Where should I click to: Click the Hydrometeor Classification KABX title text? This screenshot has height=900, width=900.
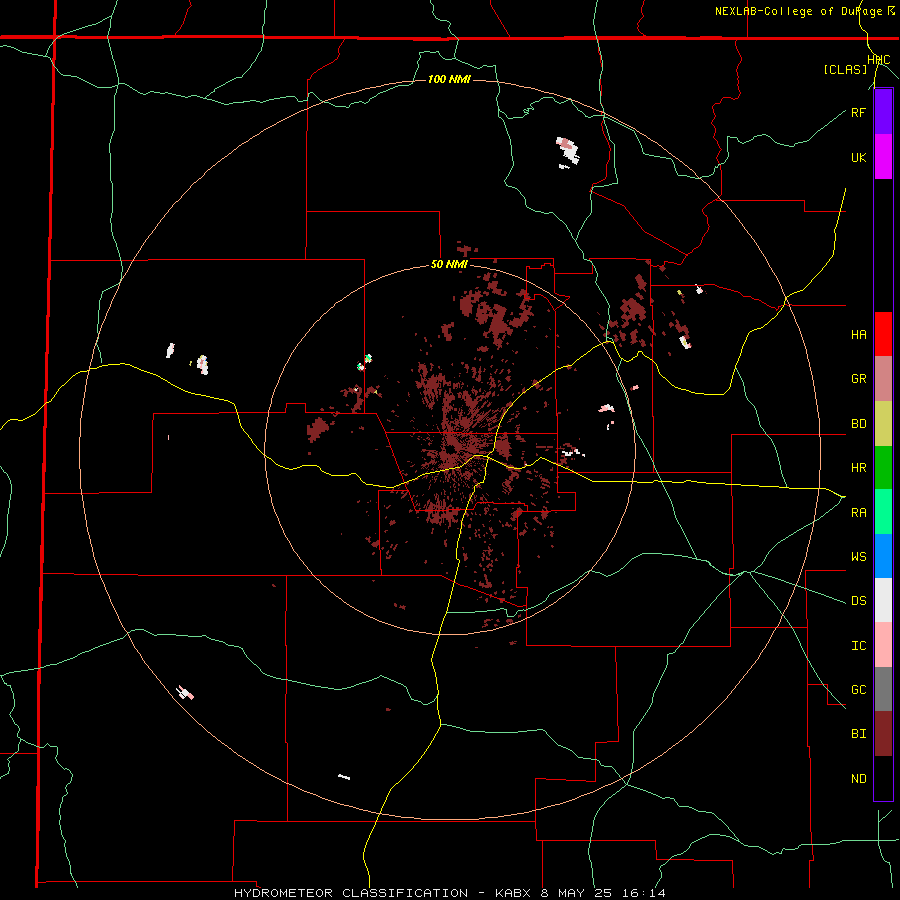tap(449, 893)
